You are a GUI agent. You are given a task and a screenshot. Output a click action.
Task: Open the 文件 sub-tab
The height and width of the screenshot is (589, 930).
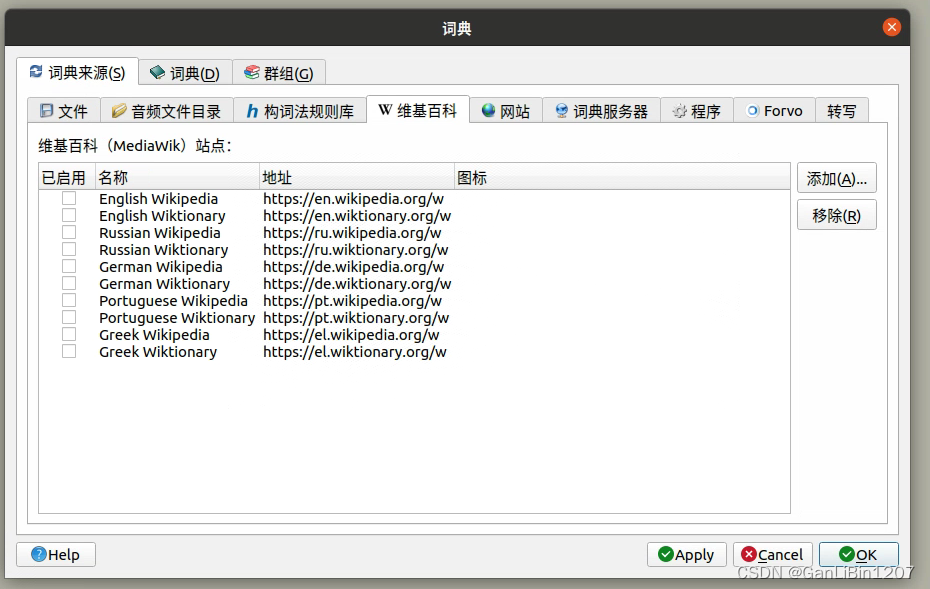[64, 111]
